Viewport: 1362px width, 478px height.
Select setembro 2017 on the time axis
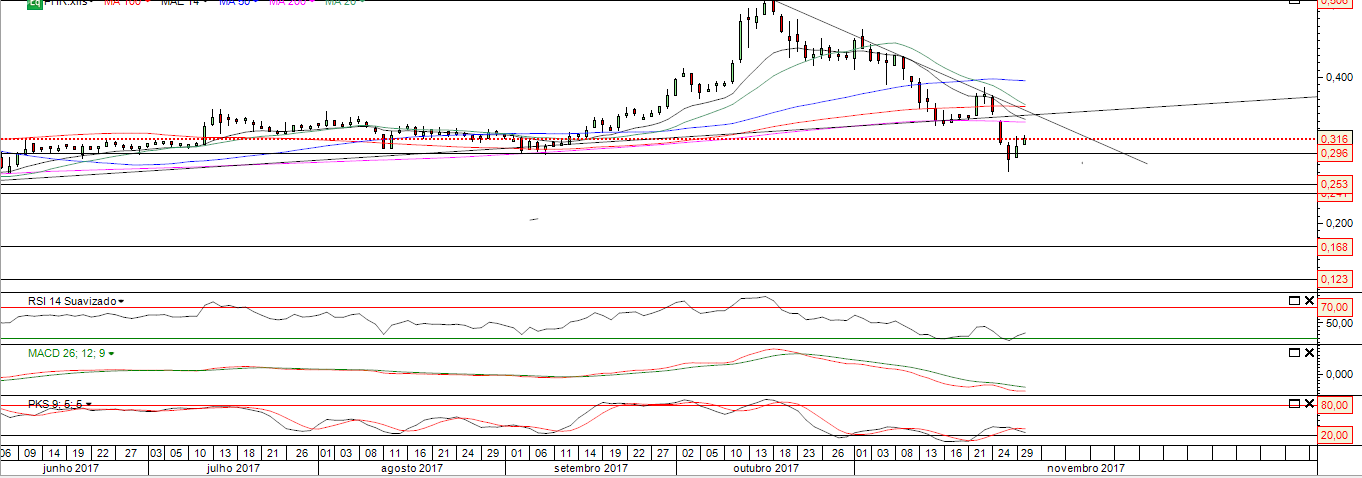[591, 467]
